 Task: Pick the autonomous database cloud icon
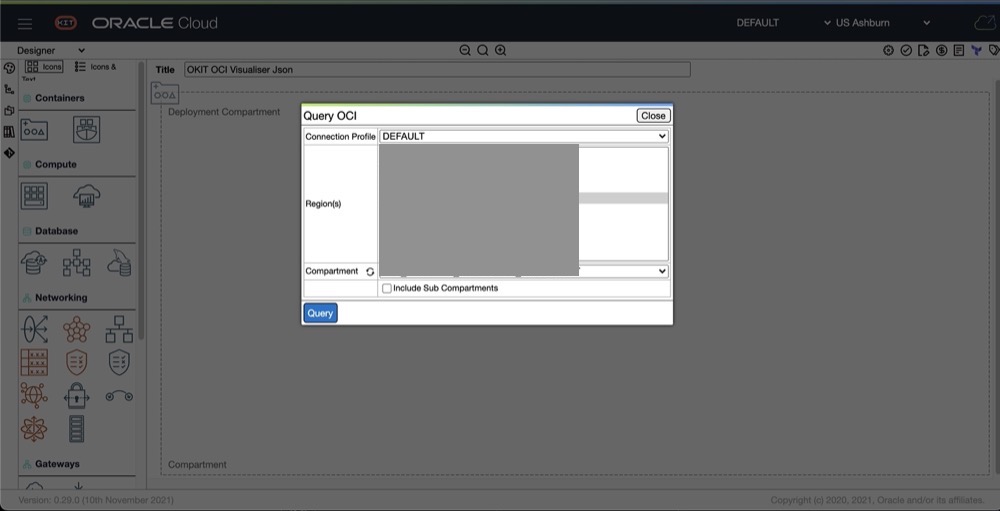[x=34, y=263]
